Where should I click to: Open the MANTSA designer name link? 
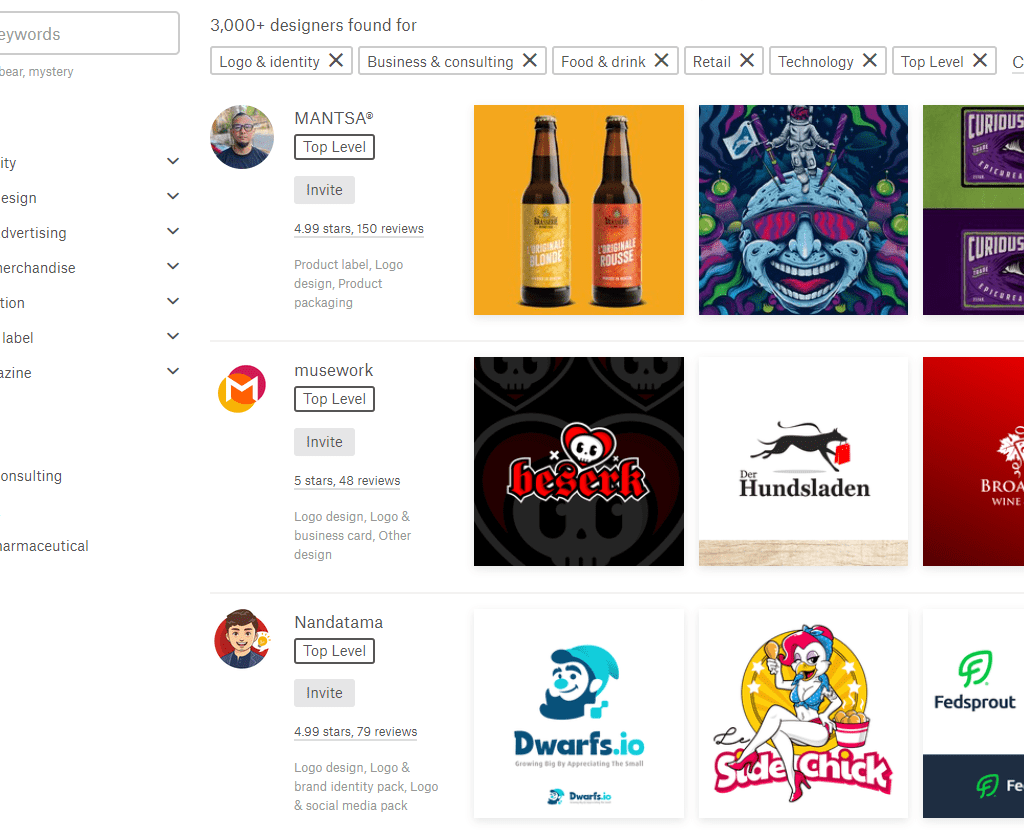(x=334, y=118)
